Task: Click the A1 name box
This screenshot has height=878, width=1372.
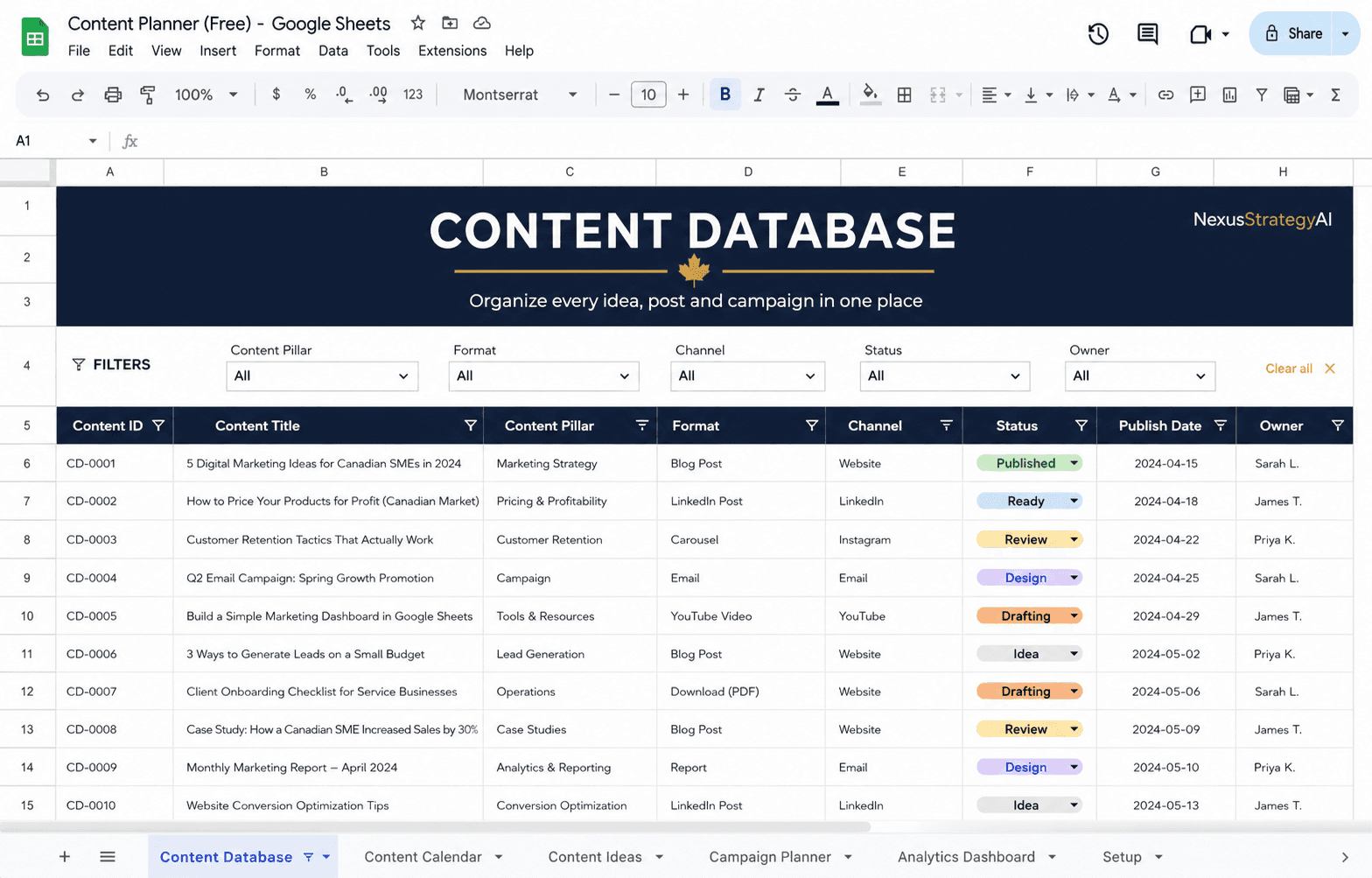Action: click(56, 141)
